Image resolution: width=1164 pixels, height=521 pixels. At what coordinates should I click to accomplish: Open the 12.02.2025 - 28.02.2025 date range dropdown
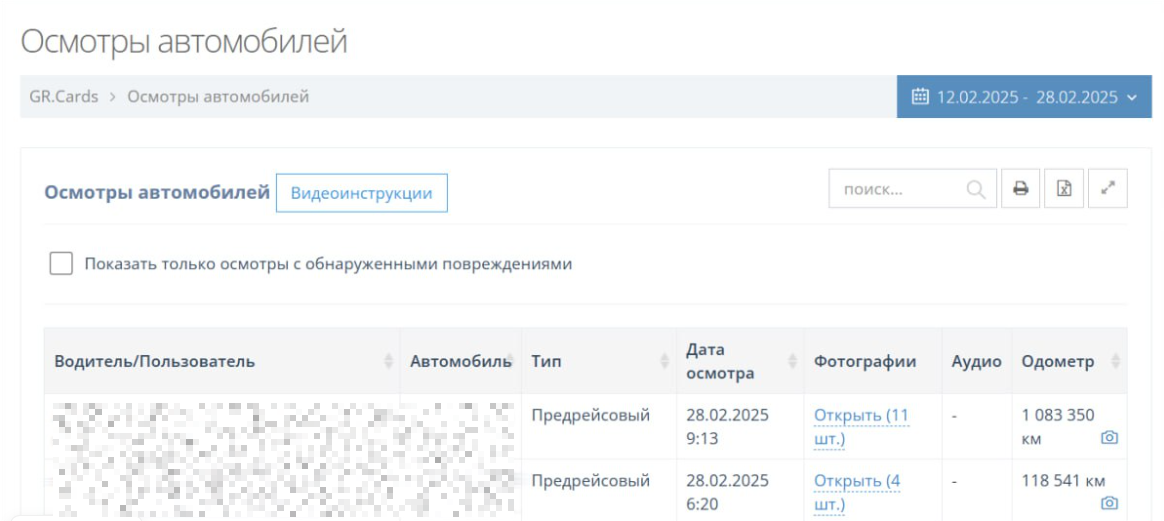pos(1024,96)
